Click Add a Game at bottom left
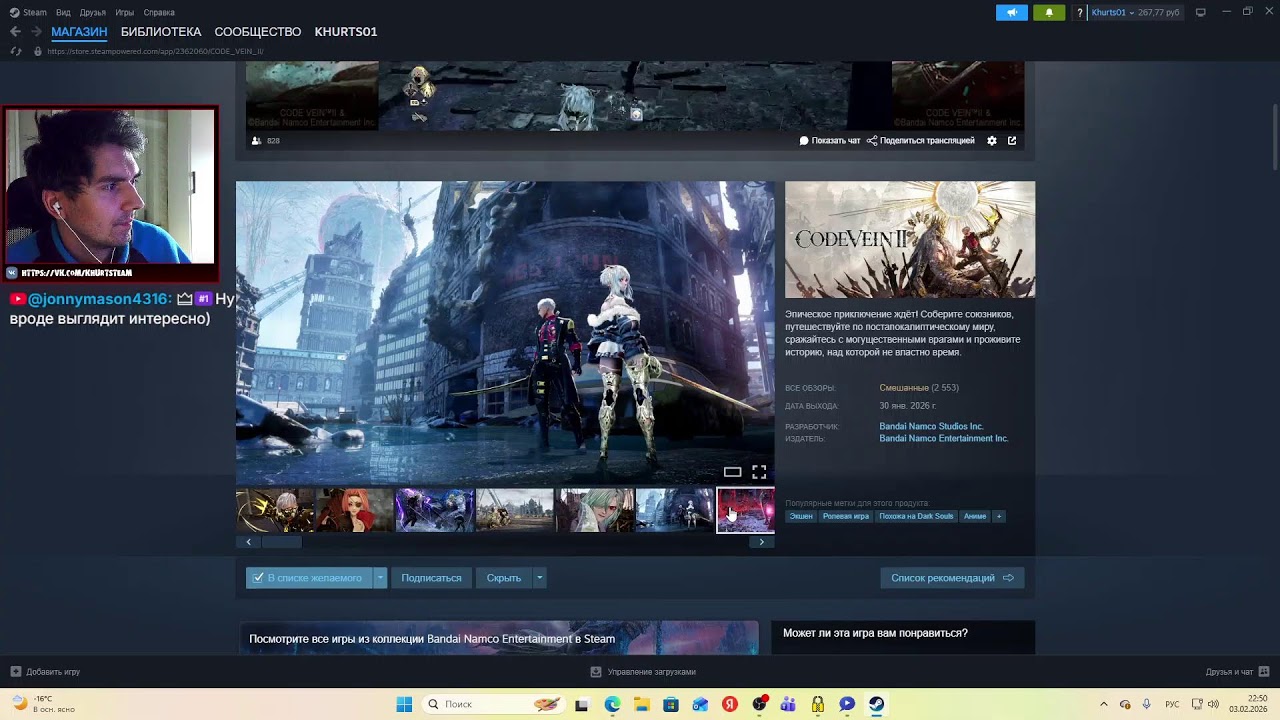Viewport: 1280px width, 720px height. click(46, 672)
